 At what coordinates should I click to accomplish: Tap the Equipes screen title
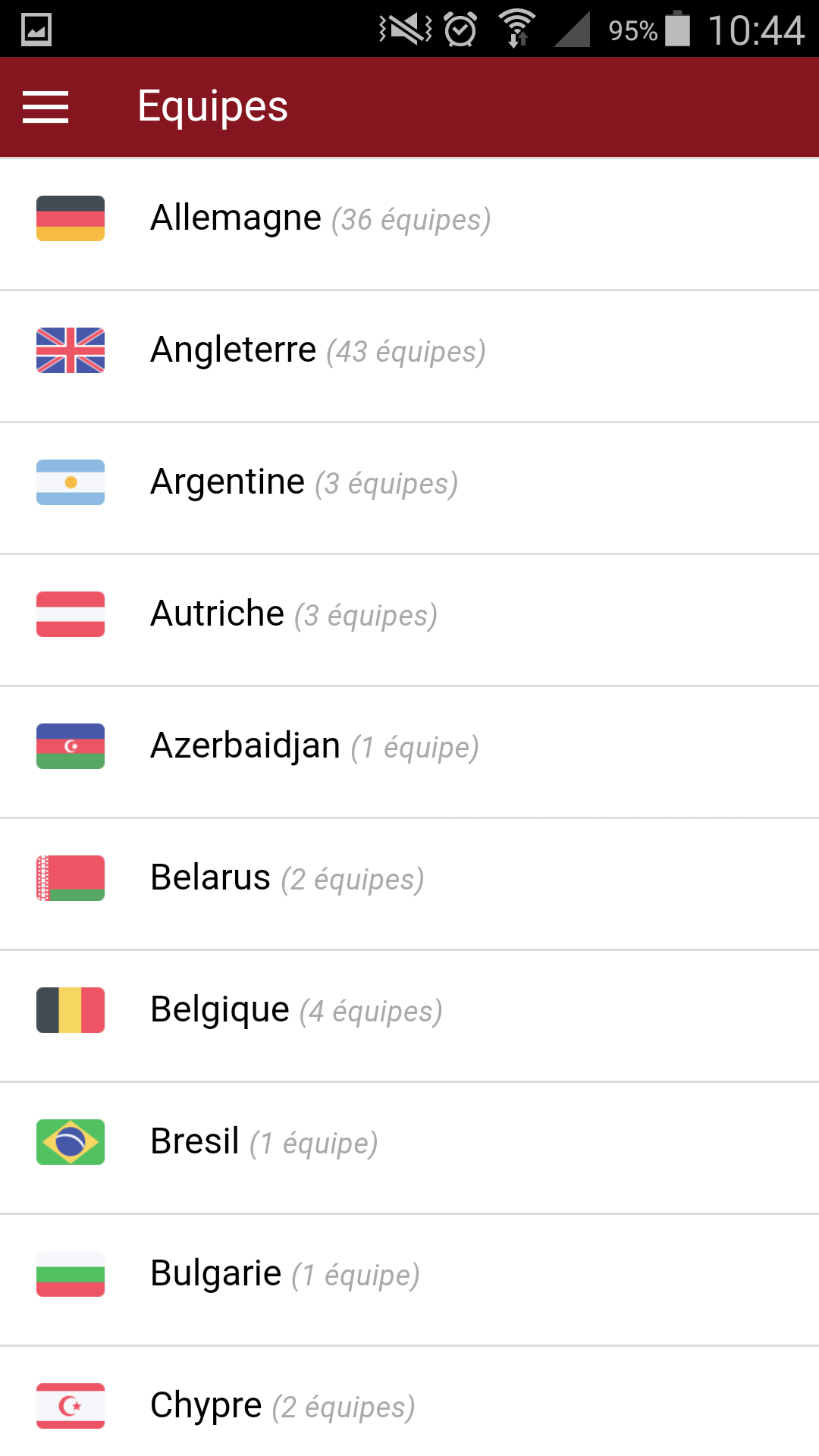click(213, 106)
